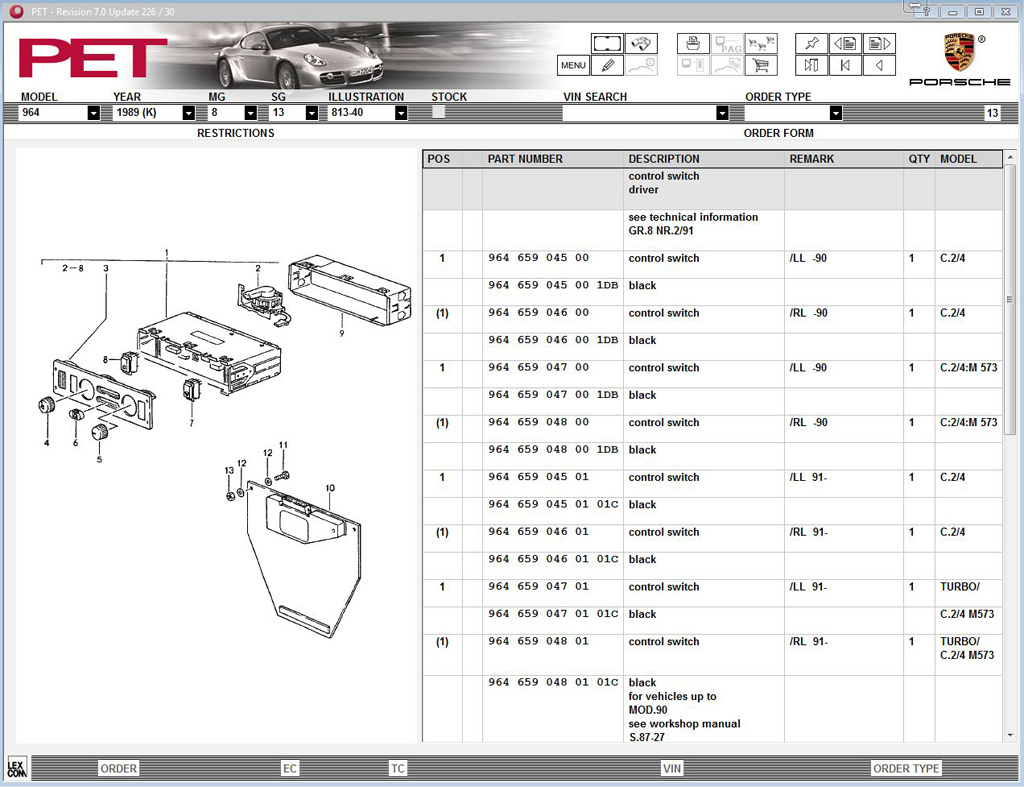Select the ORDER tab in bottom bar
This screenshot has height=787, width=1024.
[x=118, y=769]
